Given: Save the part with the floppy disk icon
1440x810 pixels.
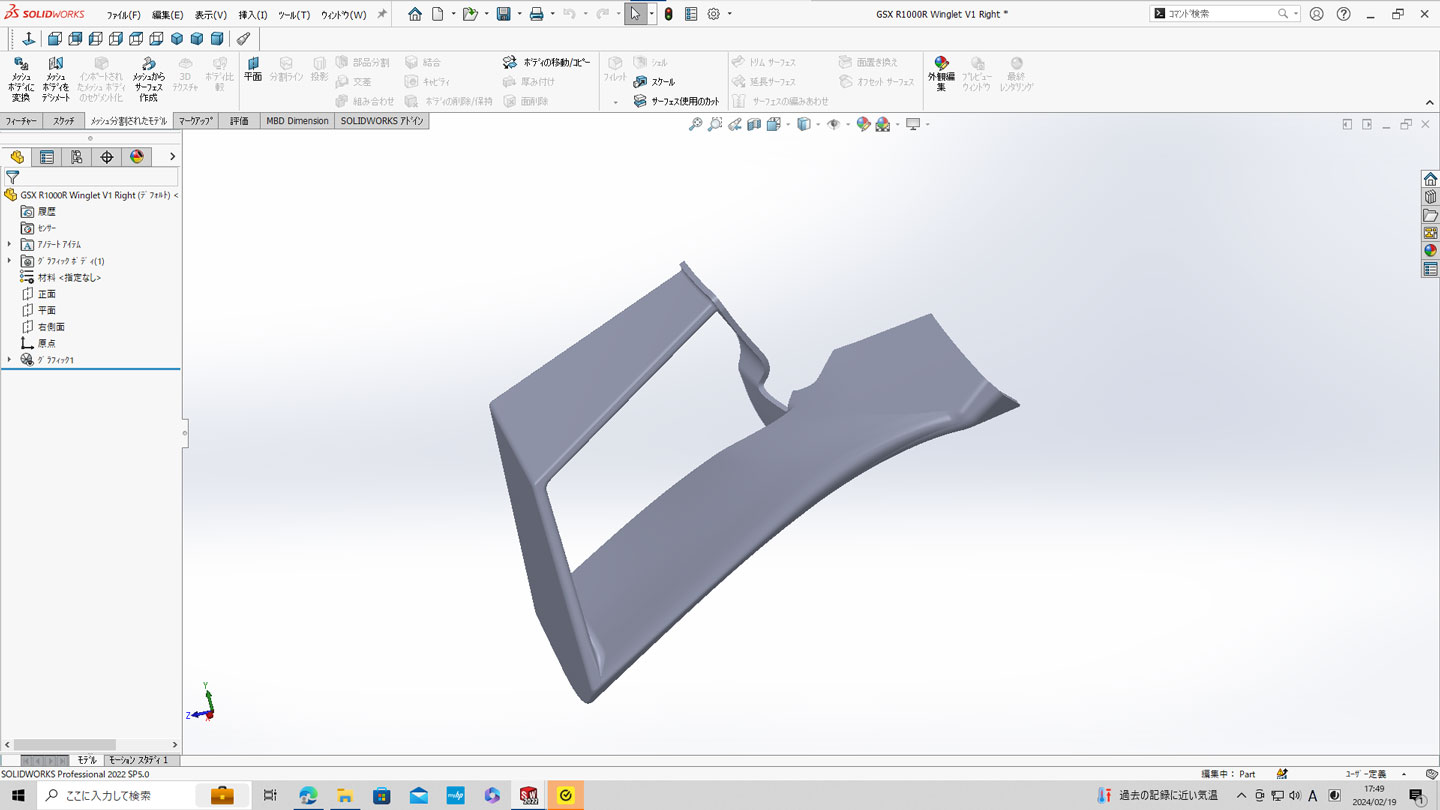Looking at the screenshot, I should (504, 14).
